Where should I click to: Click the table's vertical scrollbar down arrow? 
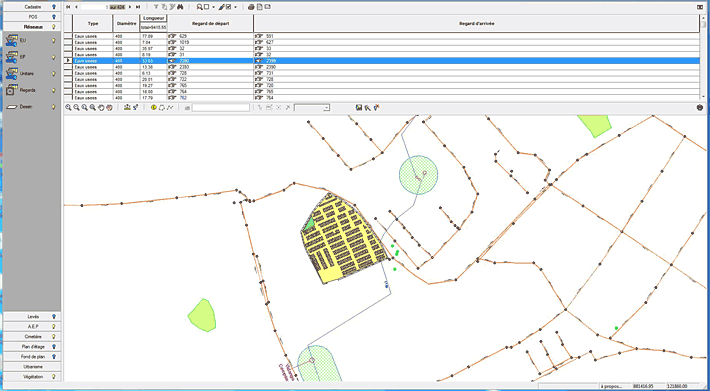click(x=703, y=96)
